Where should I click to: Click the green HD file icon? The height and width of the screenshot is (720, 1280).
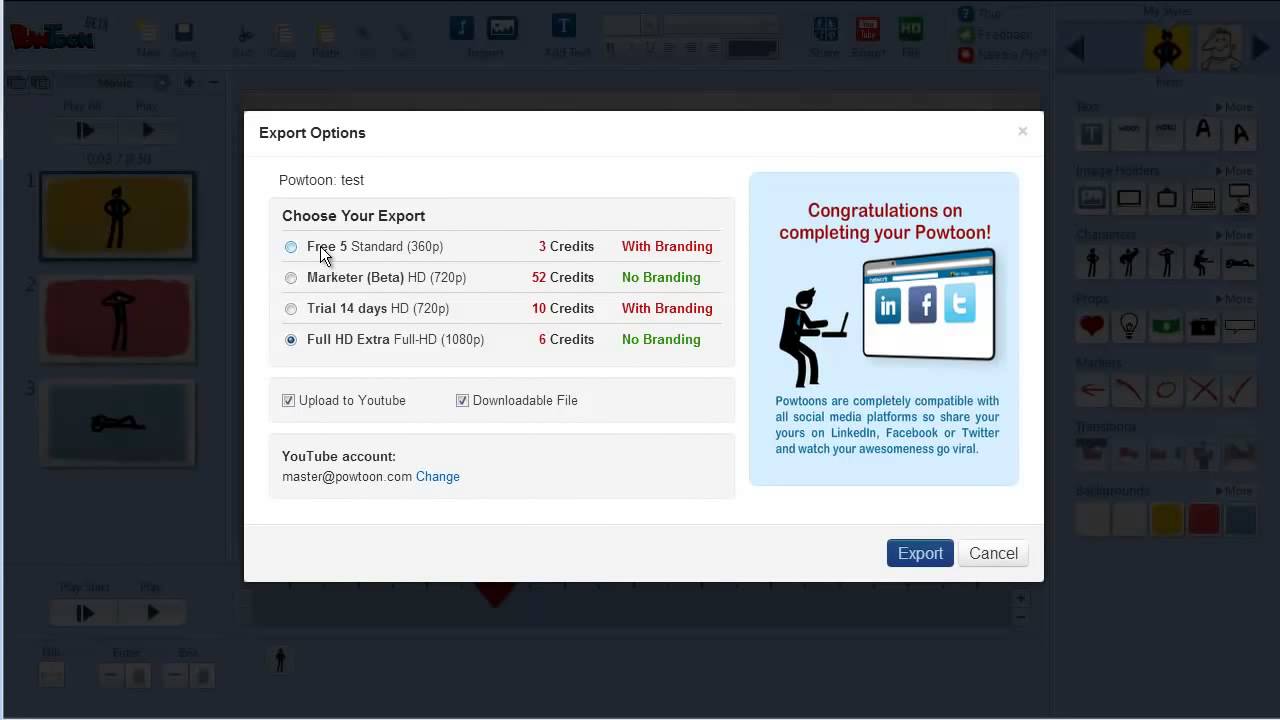(x=911, y=28)
